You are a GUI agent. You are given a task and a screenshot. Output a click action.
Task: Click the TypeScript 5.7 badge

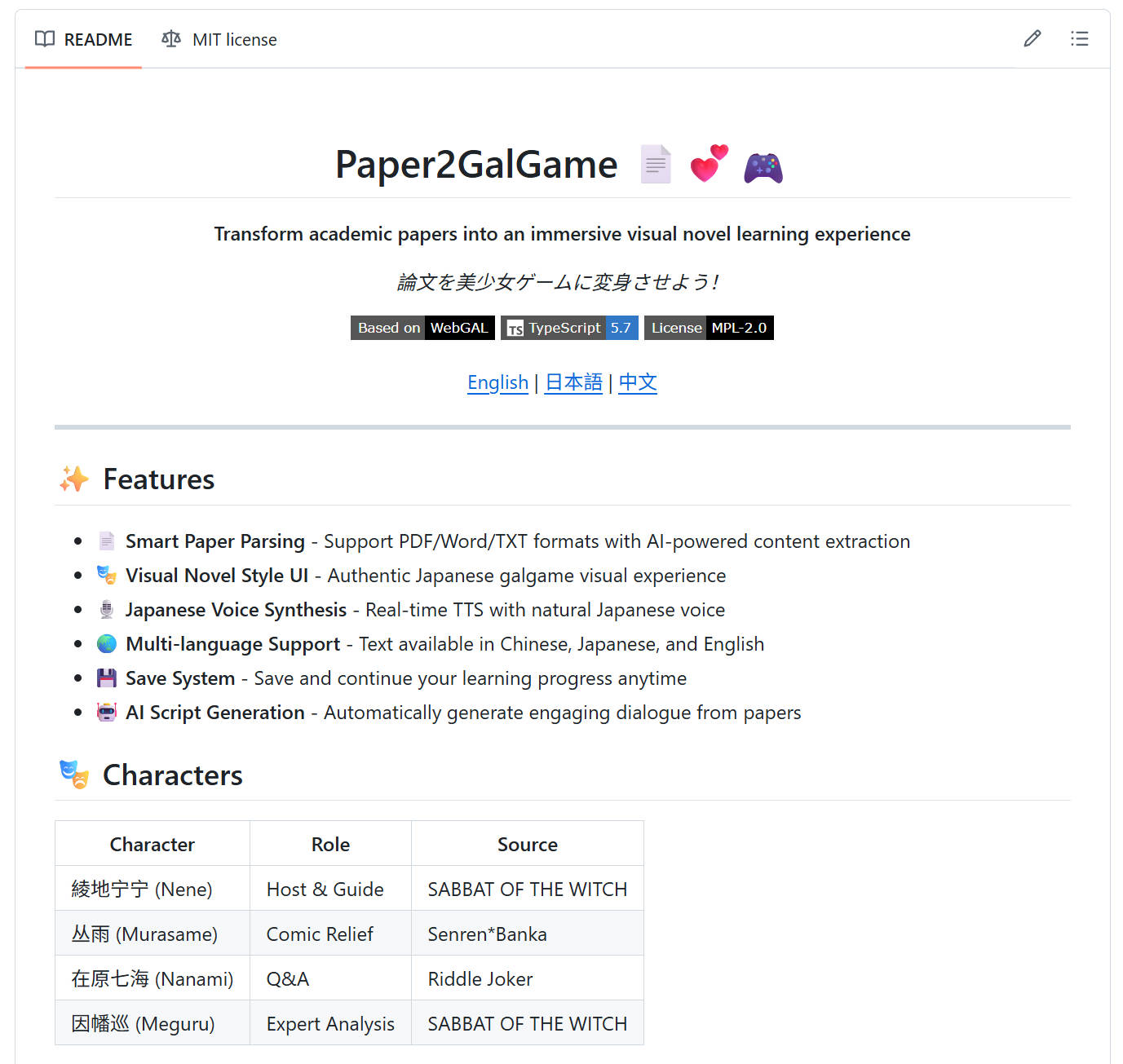coord(568,328)
